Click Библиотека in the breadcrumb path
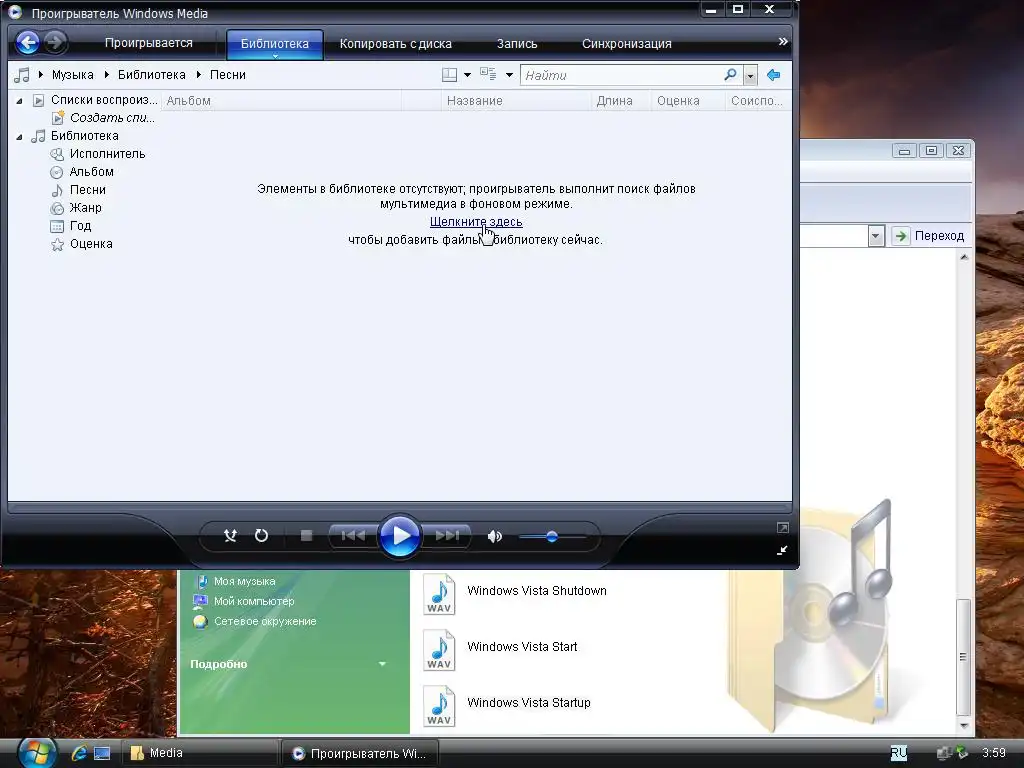The image size is (1024, 768). tap(152, 75)
